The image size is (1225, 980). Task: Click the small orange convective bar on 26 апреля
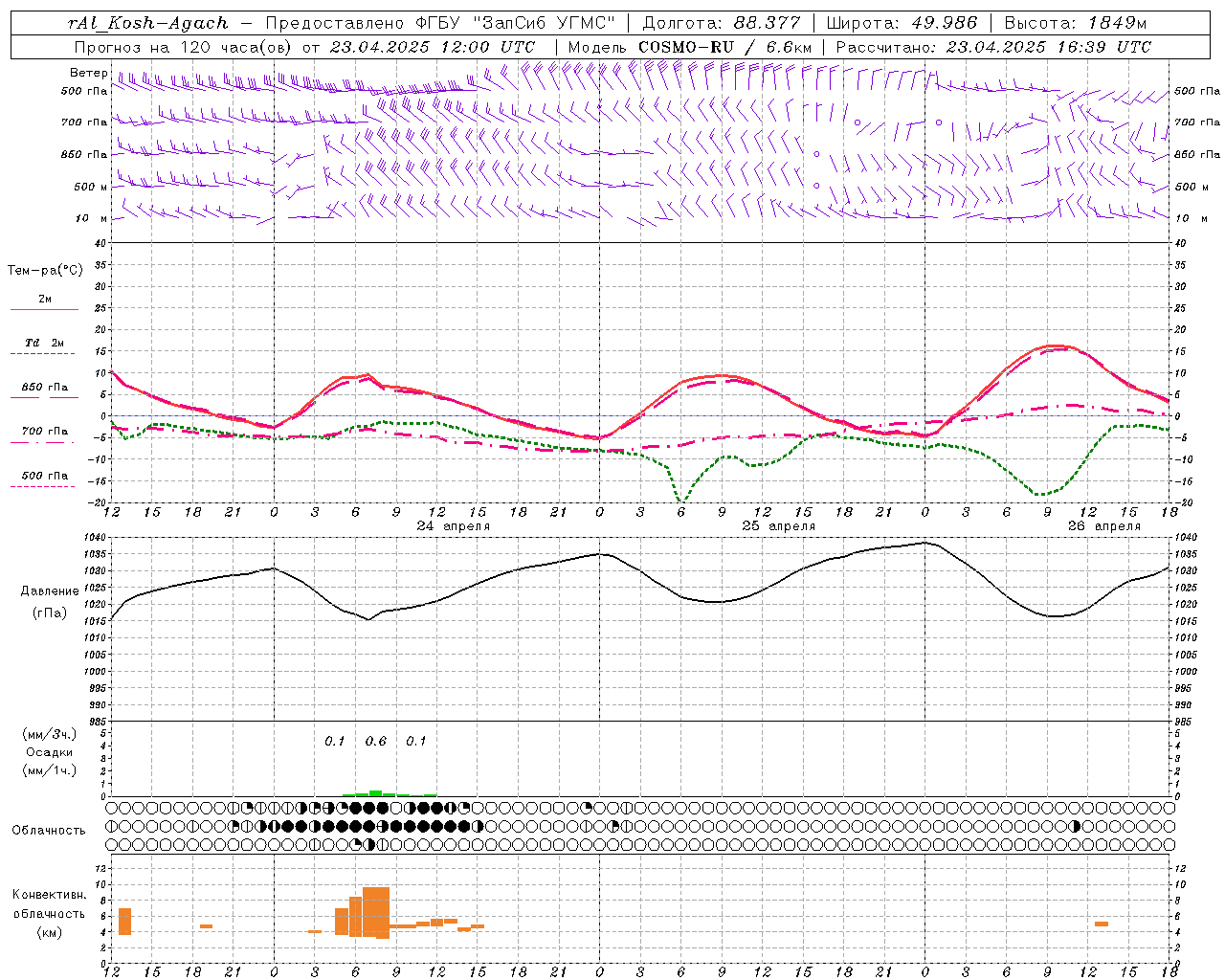pos(1102,924)
